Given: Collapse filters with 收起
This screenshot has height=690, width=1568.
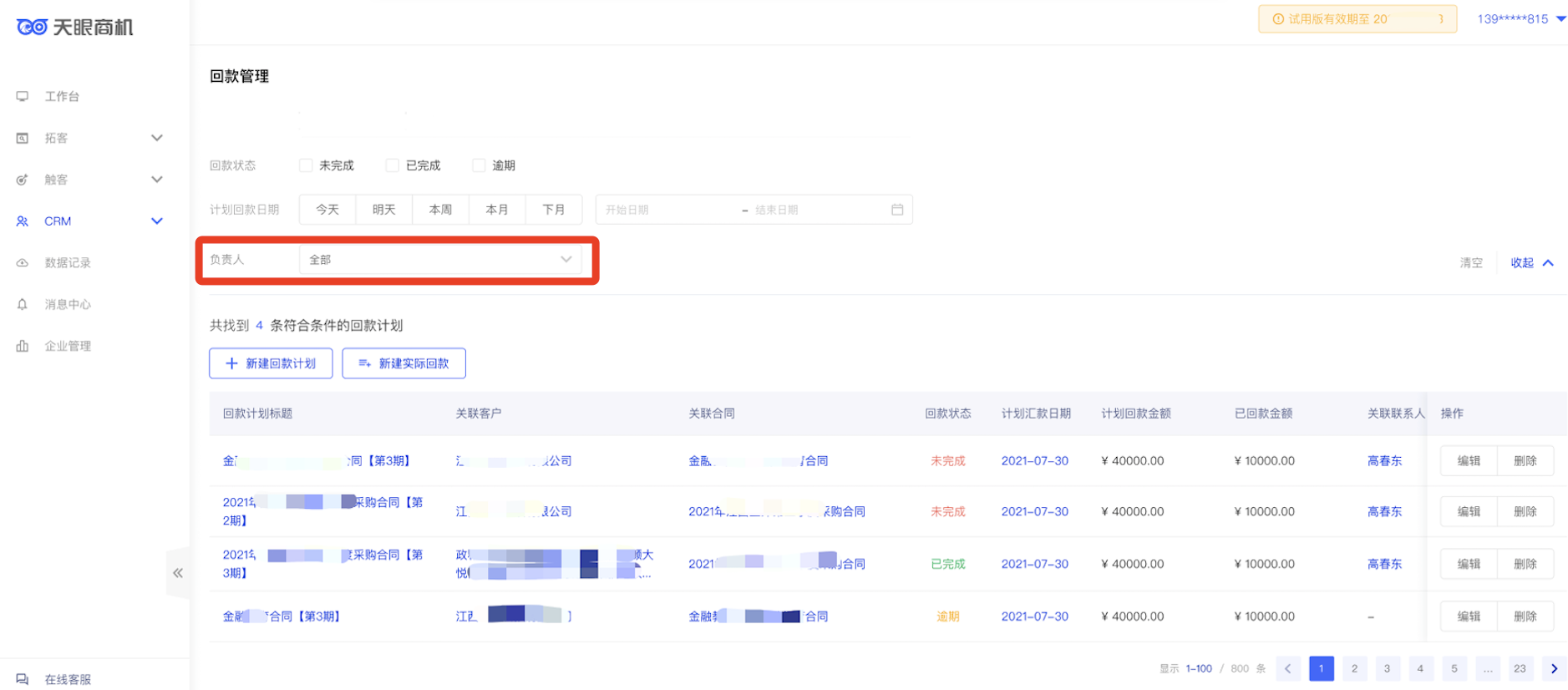Looking at the screenshot, I should tap(1532, 263).
